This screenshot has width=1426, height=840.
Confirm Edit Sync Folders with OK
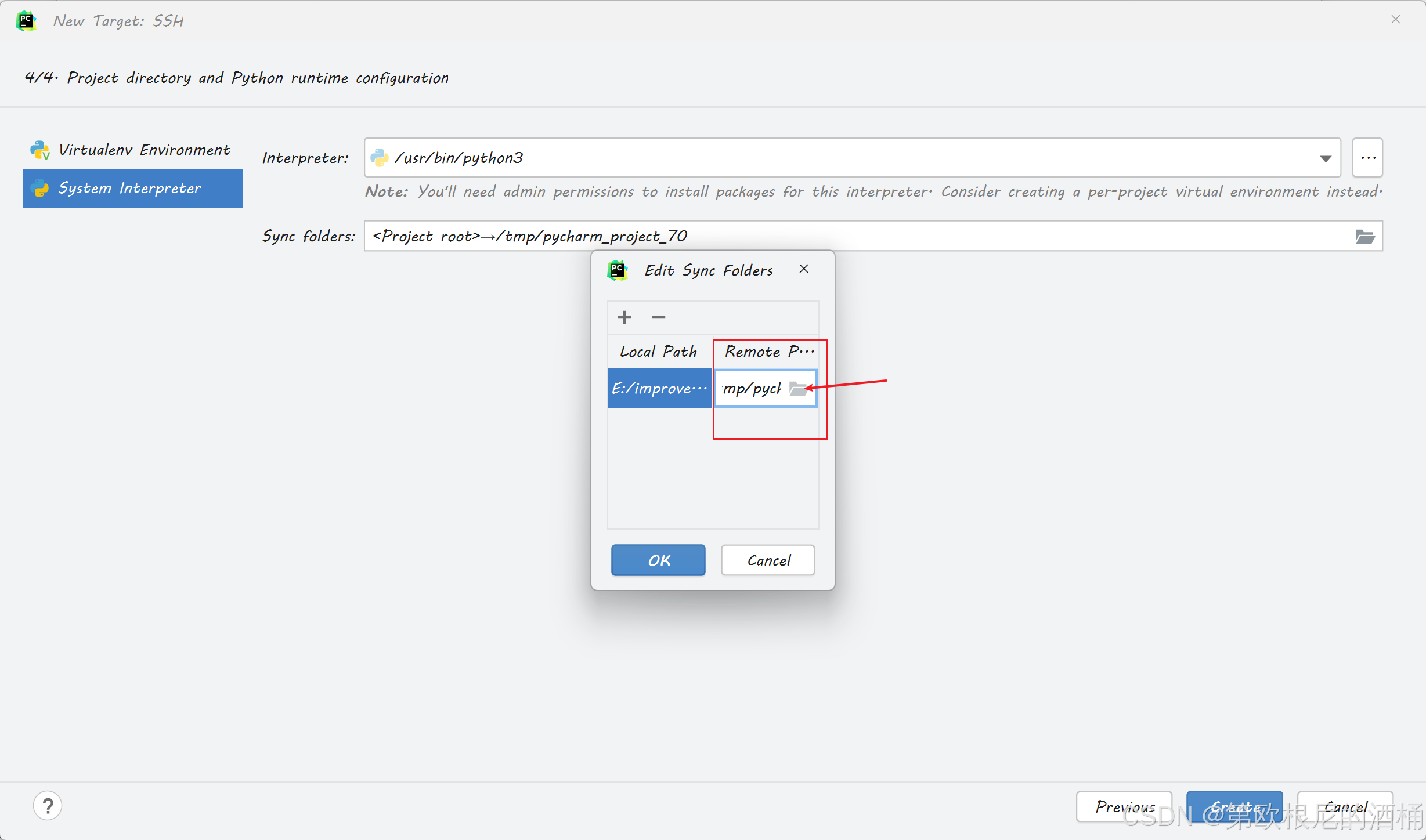(x=658, y=560)
